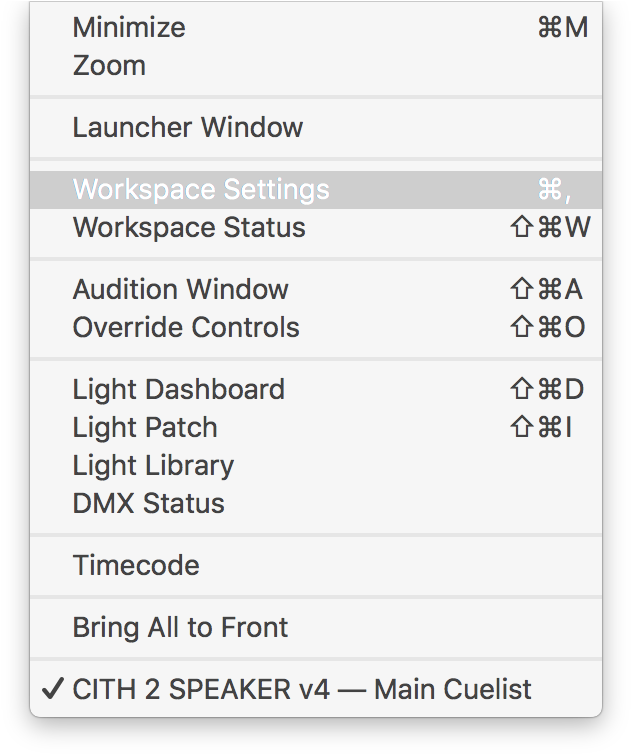Open the Audition Window
This screenshot has width=631, height=754.
coord(180,290)
